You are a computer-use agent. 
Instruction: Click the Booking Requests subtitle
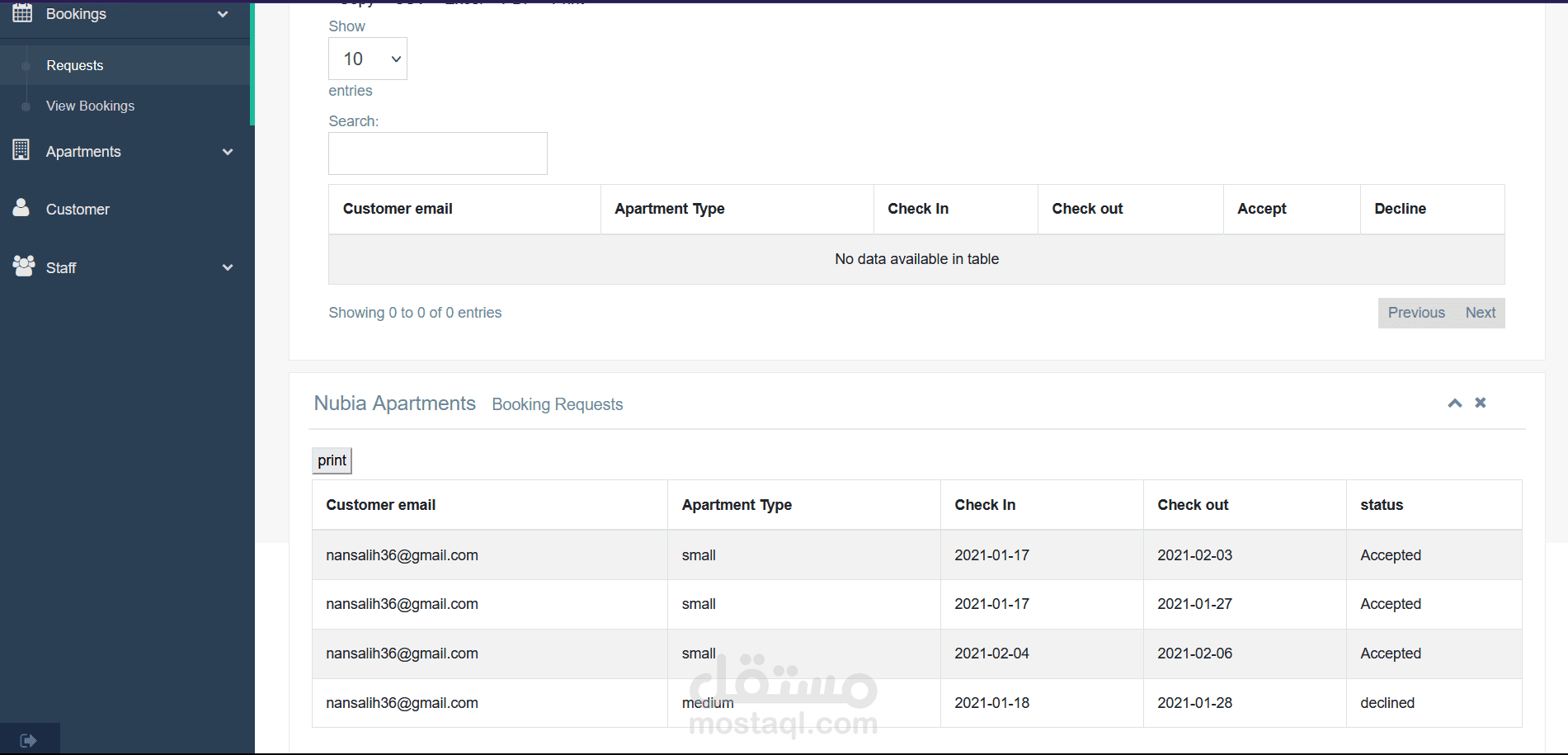pos(558,404)
